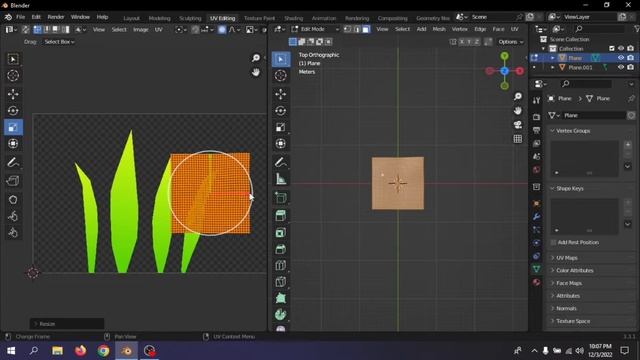Open the Tool properties tab
640x360 pixels.
click(536, 100)
